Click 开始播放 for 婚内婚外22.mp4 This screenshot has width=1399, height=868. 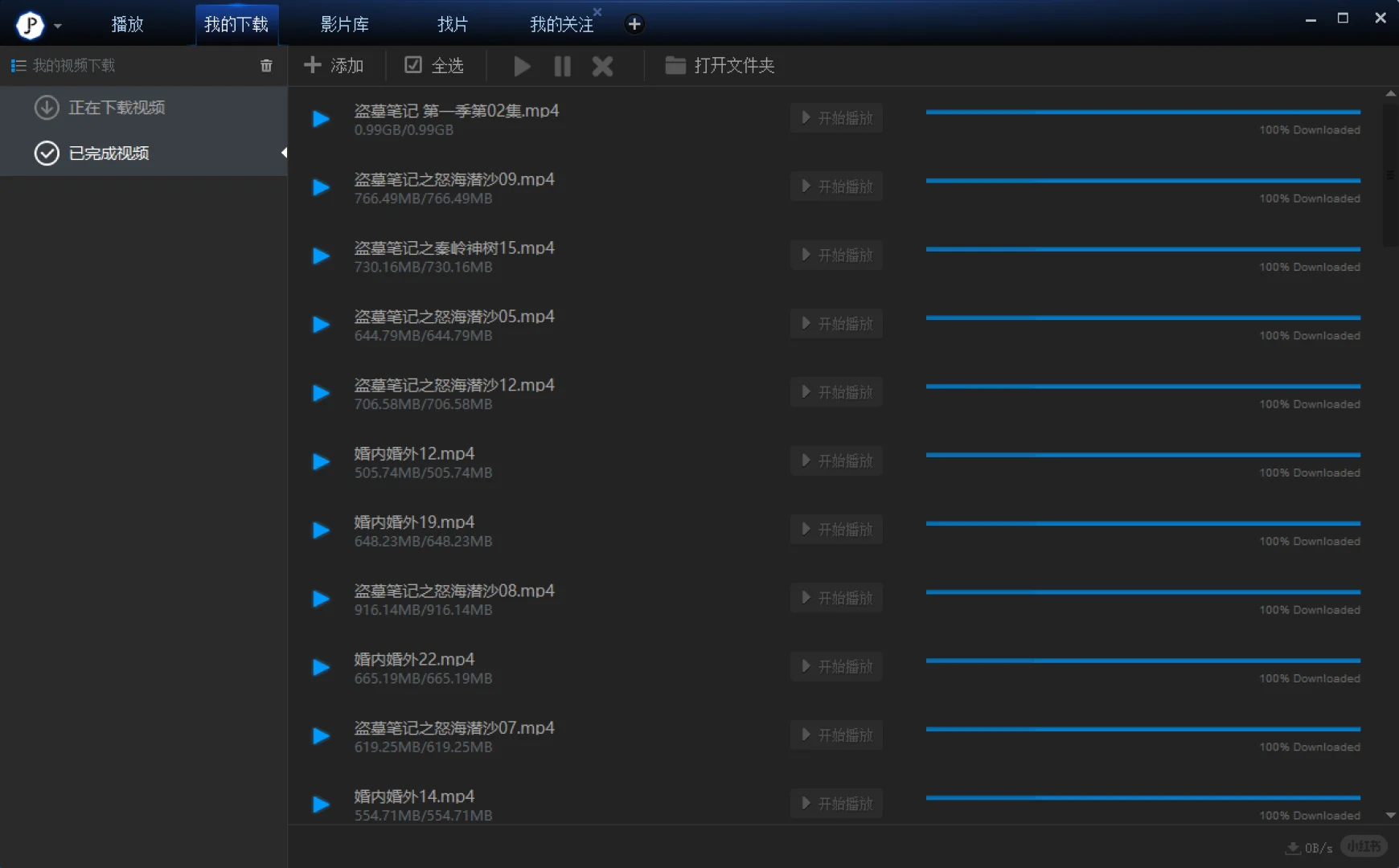[836, 666]
